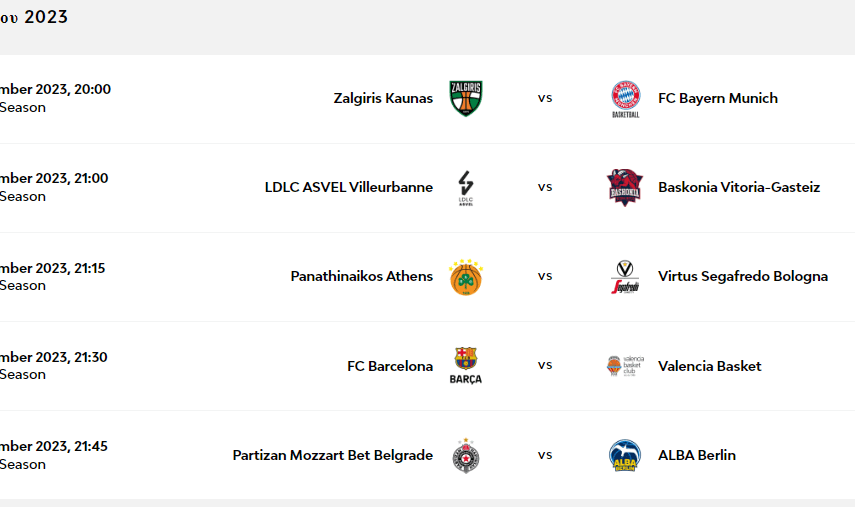Select LDLC ASVEL Villeurbanne team name
Screen dimensions: 855x507
click(x=349, y=187)
